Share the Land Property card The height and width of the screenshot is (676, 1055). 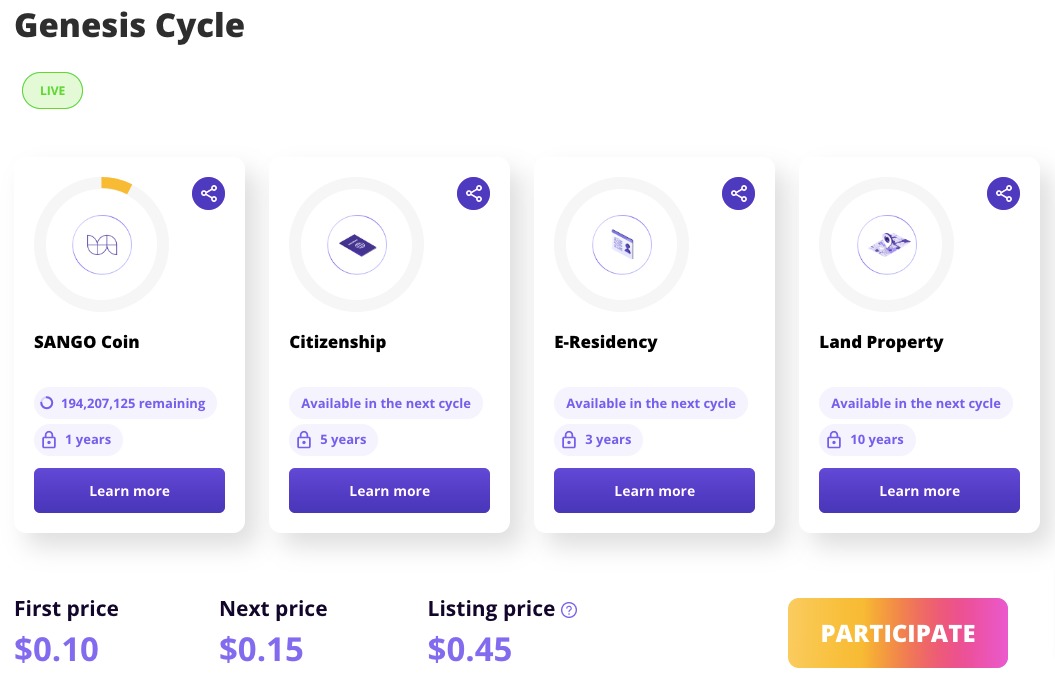(x=1003, y=193)
